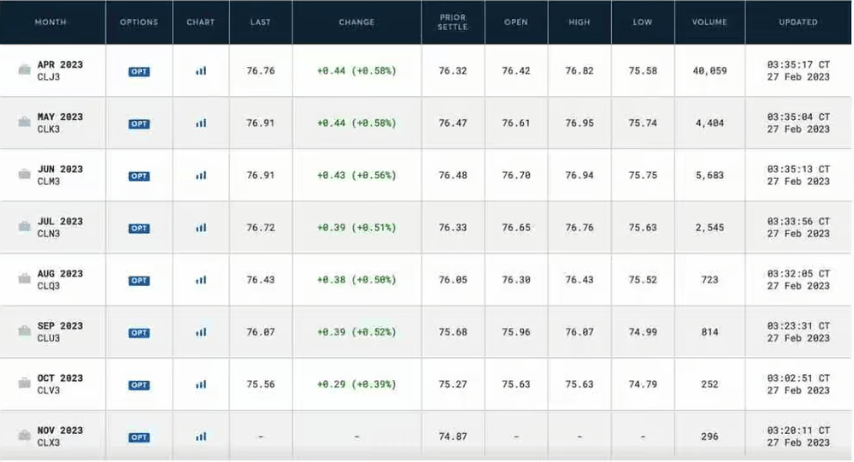Click OPT button for JUL 2023
This screenshot has width=854, height=462.
139,228
